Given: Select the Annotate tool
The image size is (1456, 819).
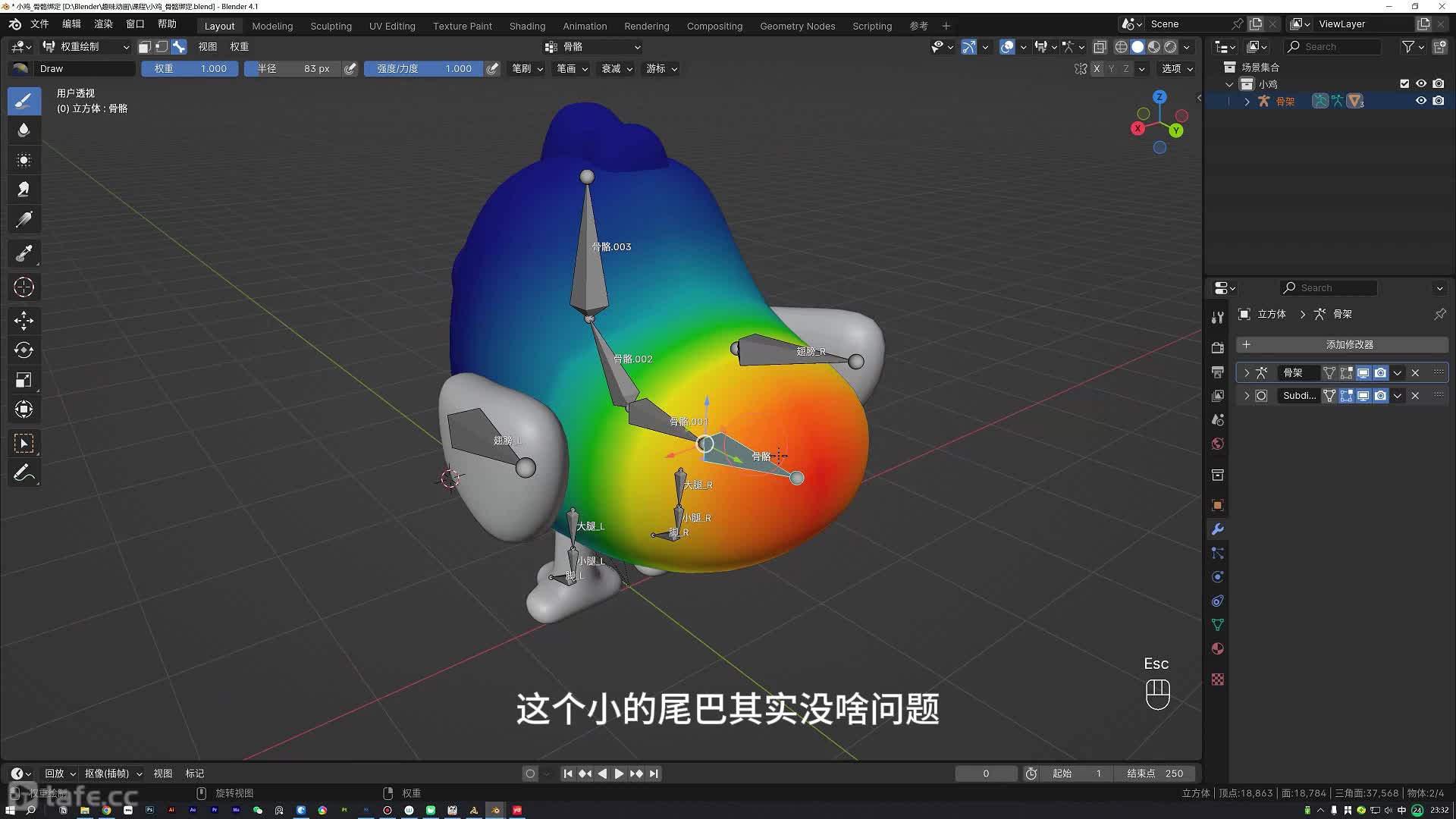Looking at the screenshot, I should coord(24,473).
